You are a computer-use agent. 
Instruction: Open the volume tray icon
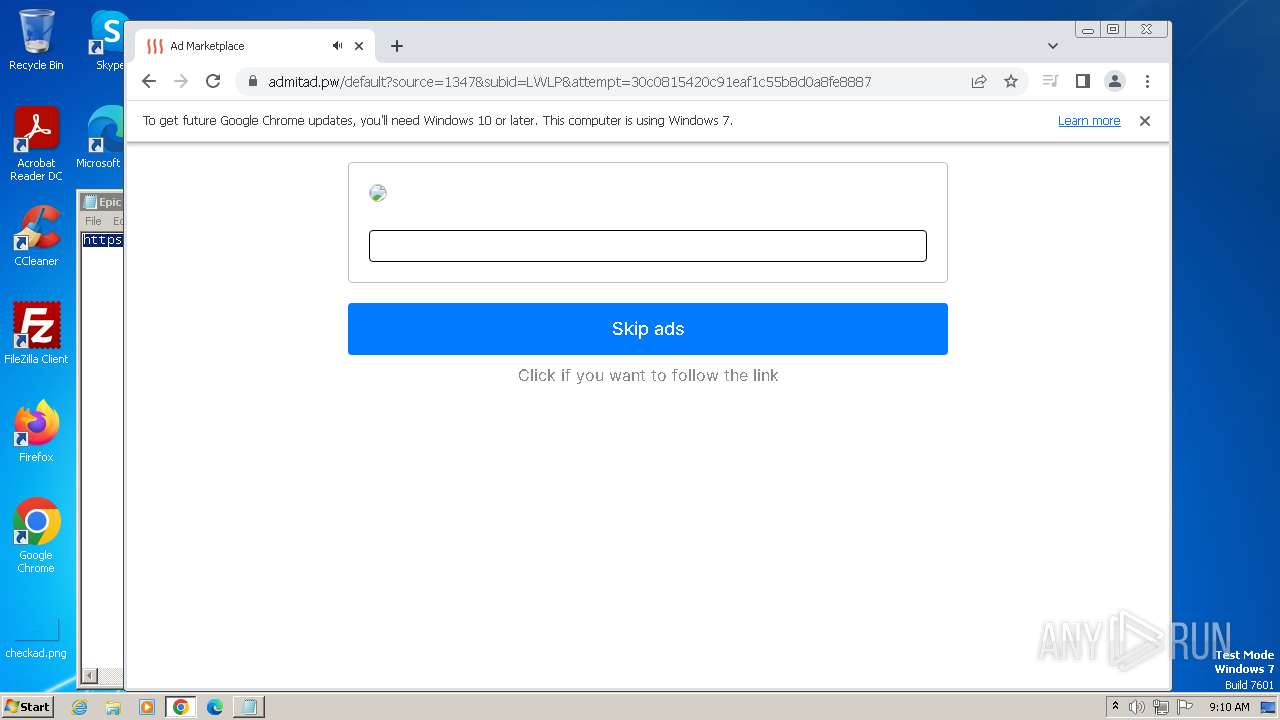click(x=1137, y=707)
